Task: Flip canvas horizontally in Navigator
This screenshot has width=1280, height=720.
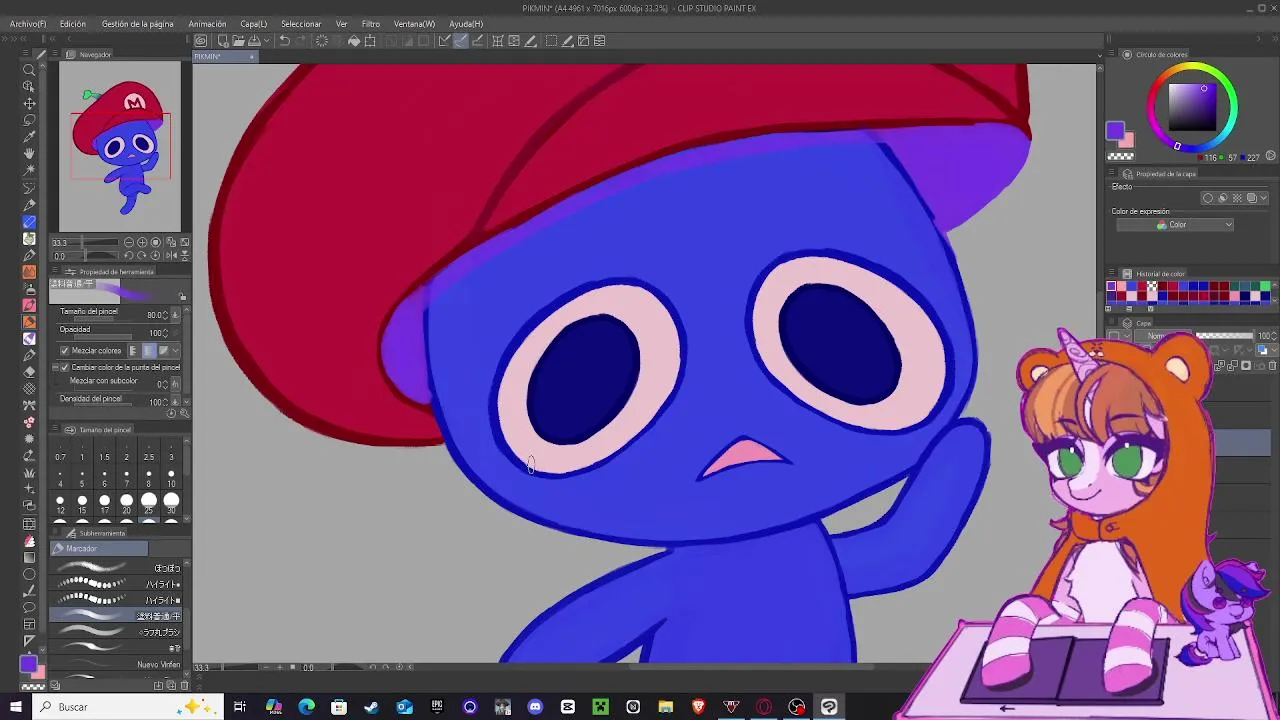Action: click(171, 256)
